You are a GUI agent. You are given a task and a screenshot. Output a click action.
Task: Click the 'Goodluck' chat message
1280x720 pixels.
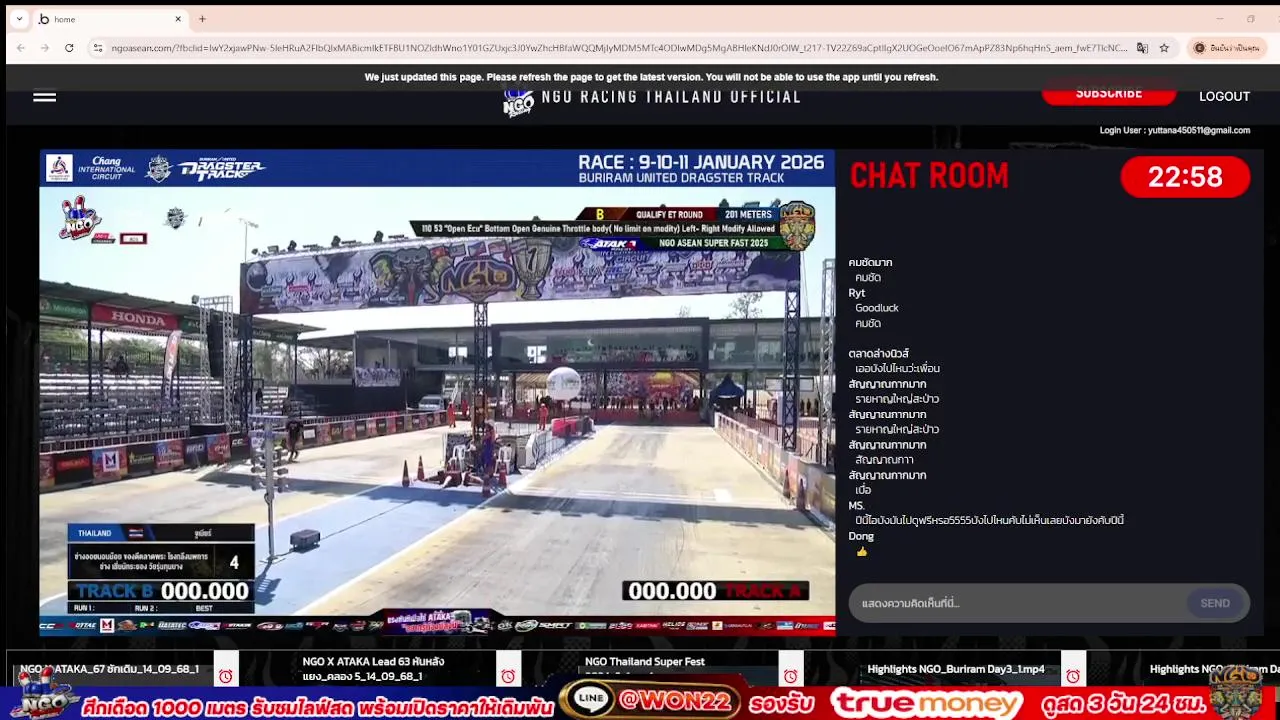click(877, 308)
